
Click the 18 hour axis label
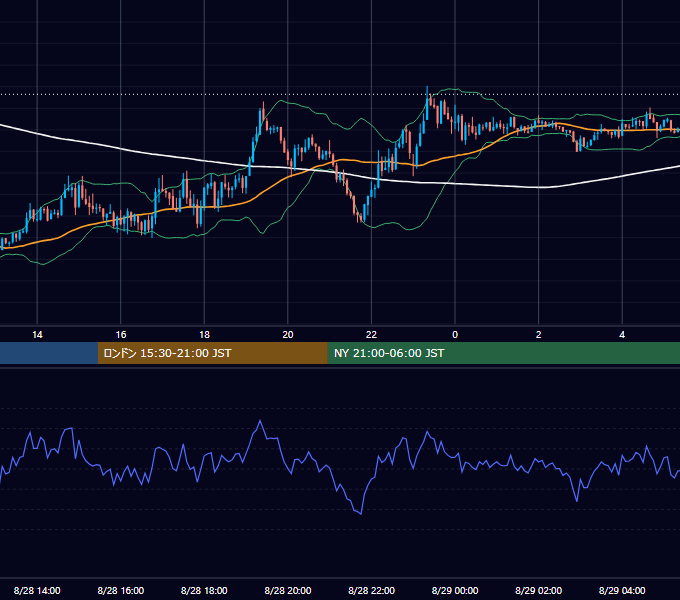(204, 335)
